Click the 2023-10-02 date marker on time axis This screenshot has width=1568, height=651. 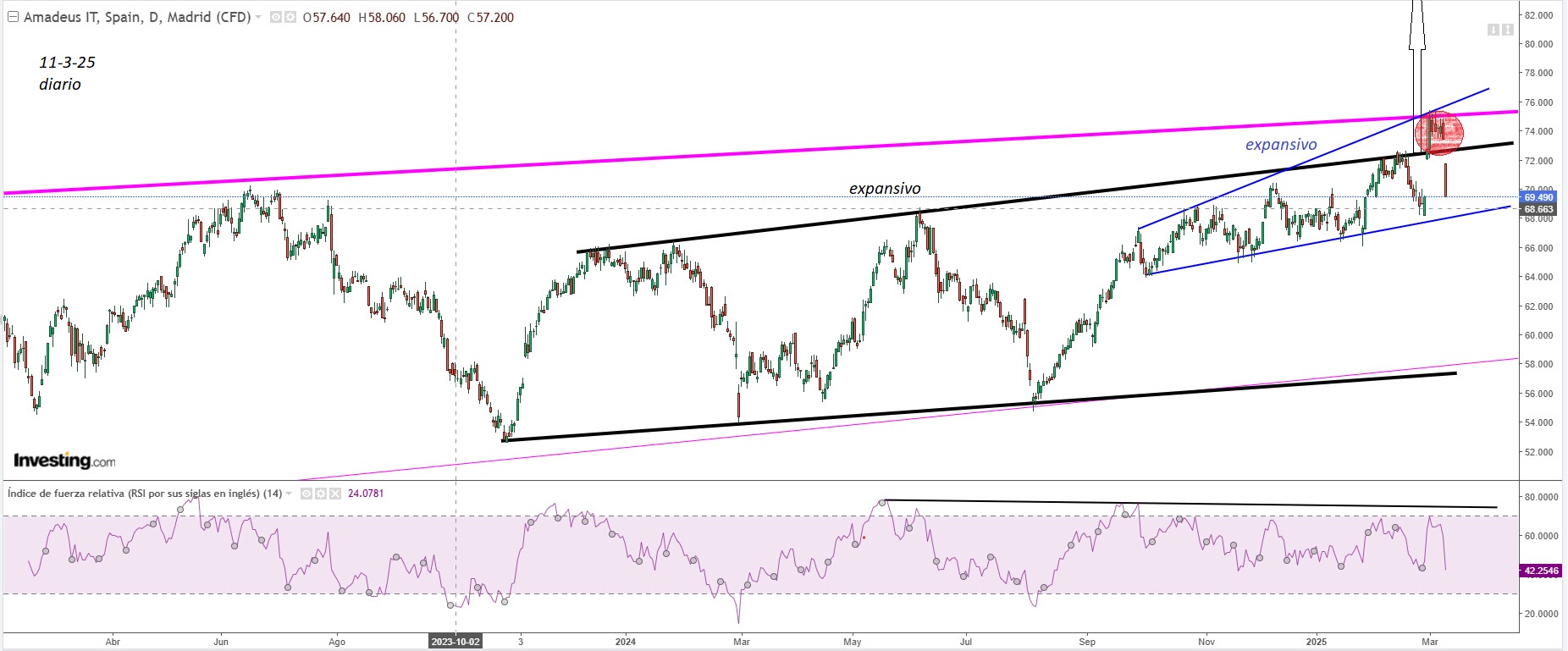(455, 642)
